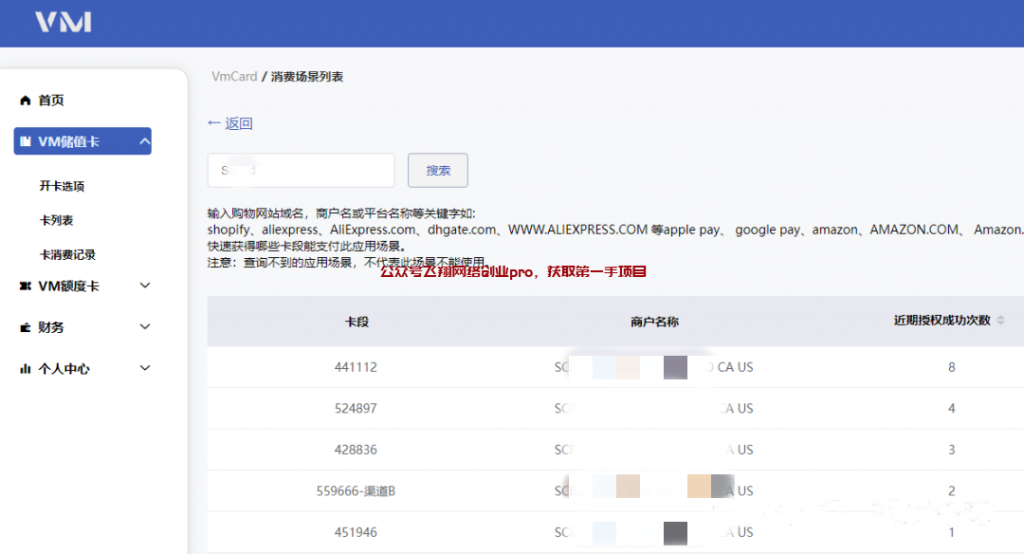Click the 消费场景列表 breadcrumb text
This screenshot has height=554, width=1024.
tap(307, 76)
